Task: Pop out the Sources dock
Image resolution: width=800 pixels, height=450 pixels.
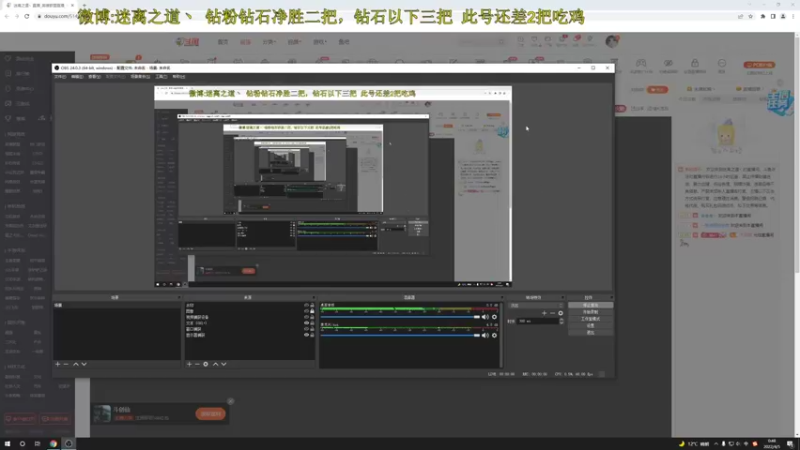Action: coord(313,297)
